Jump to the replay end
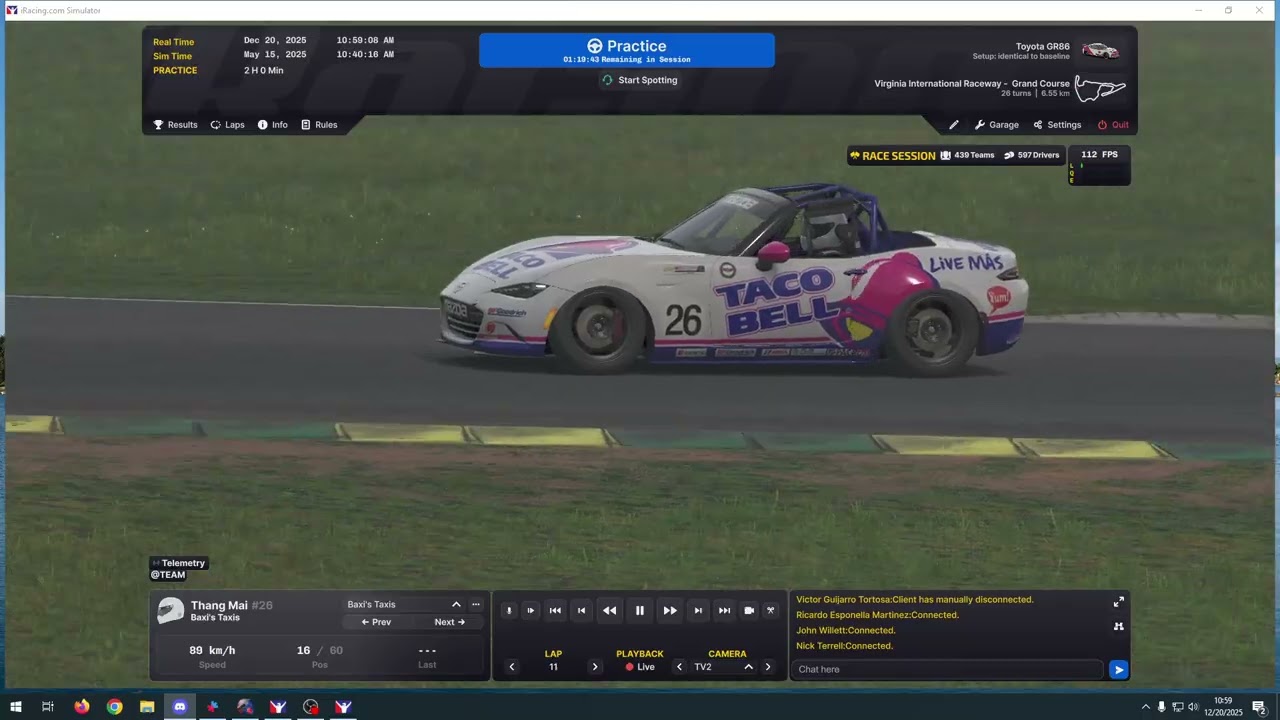1280x720 pixels. [724, 610]
